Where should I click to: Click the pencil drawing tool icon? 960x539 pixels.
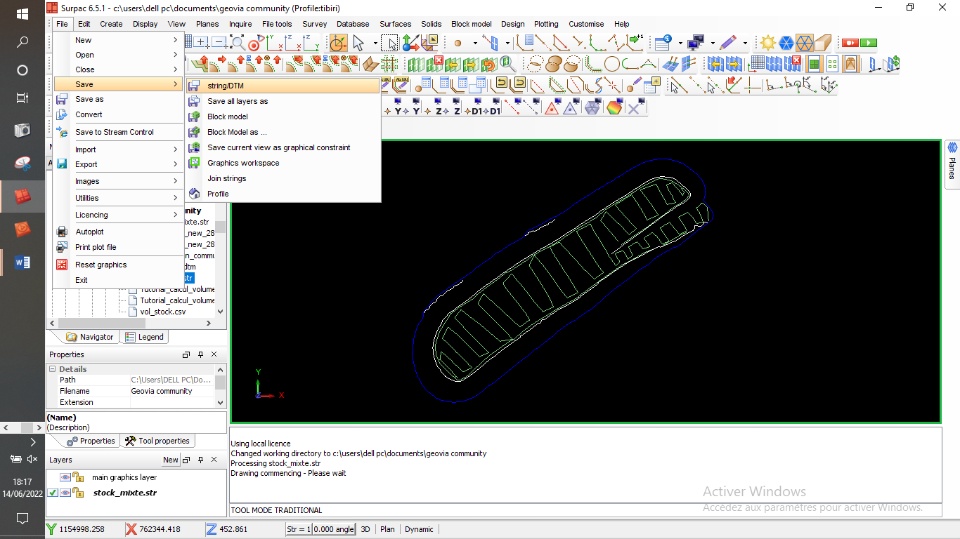click(x=727, y=42)
